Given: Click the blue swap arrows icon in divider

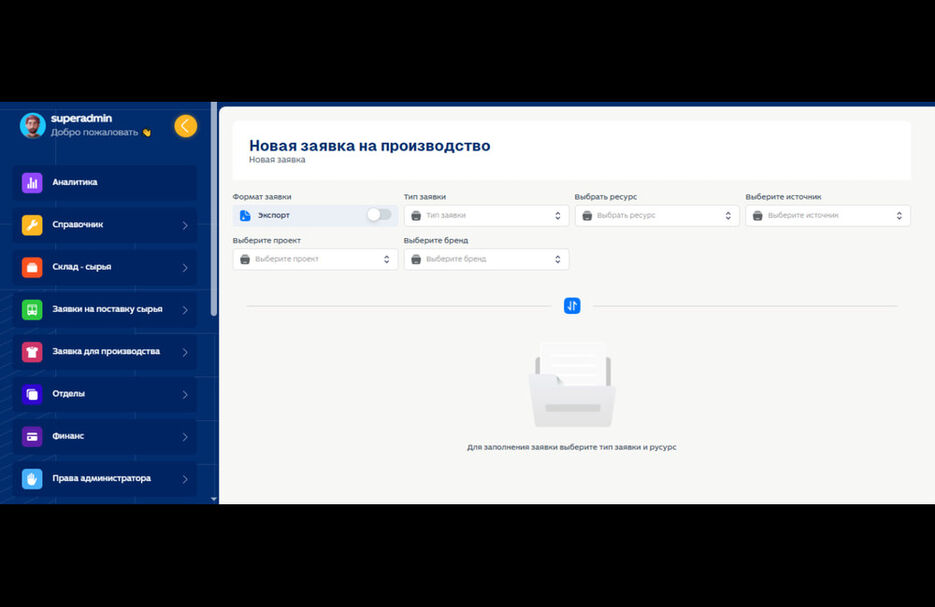Looking at the screenshot, I should 572,306.
